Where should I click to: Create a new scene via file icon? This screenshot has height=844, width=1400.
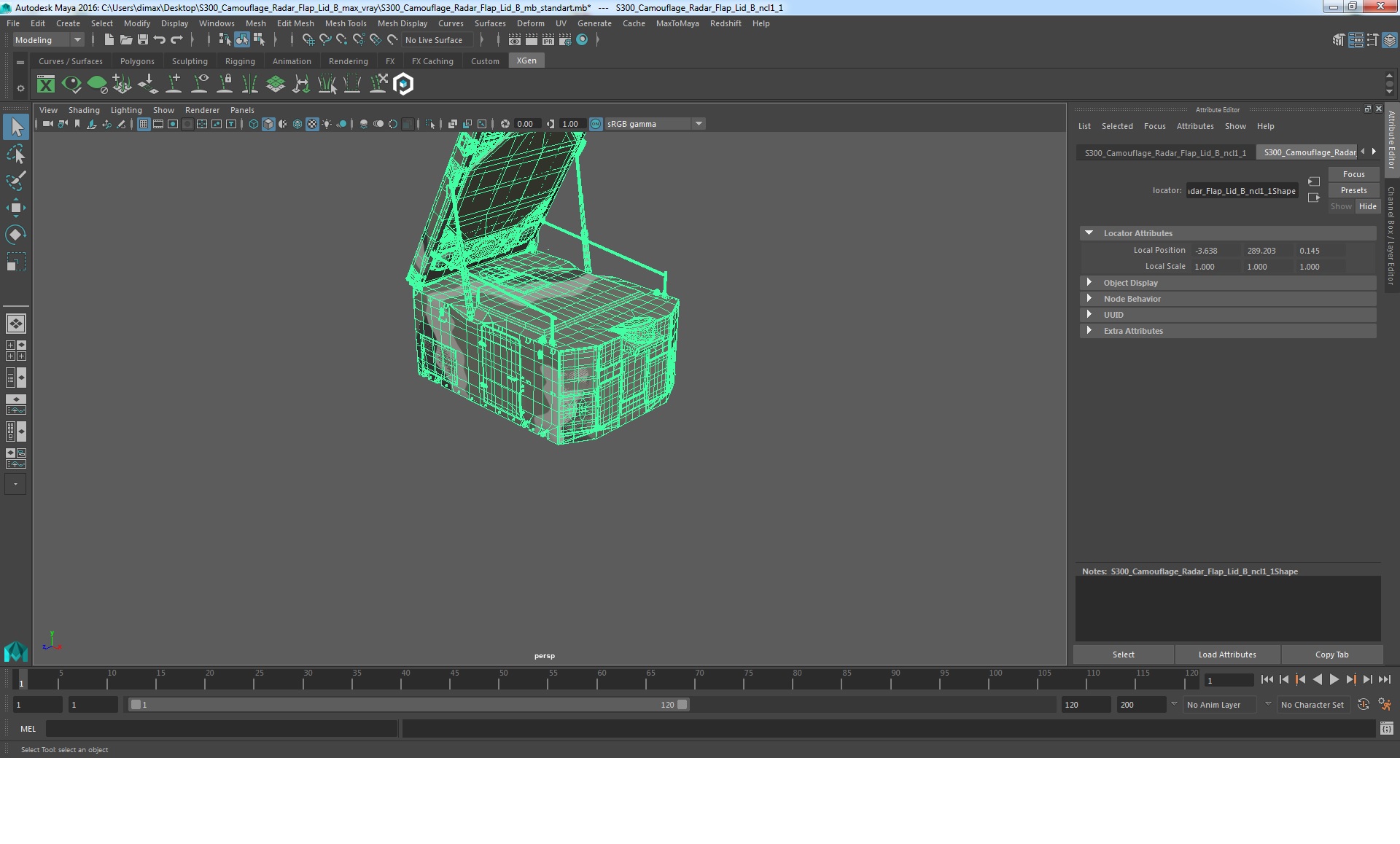coord(109,39)
